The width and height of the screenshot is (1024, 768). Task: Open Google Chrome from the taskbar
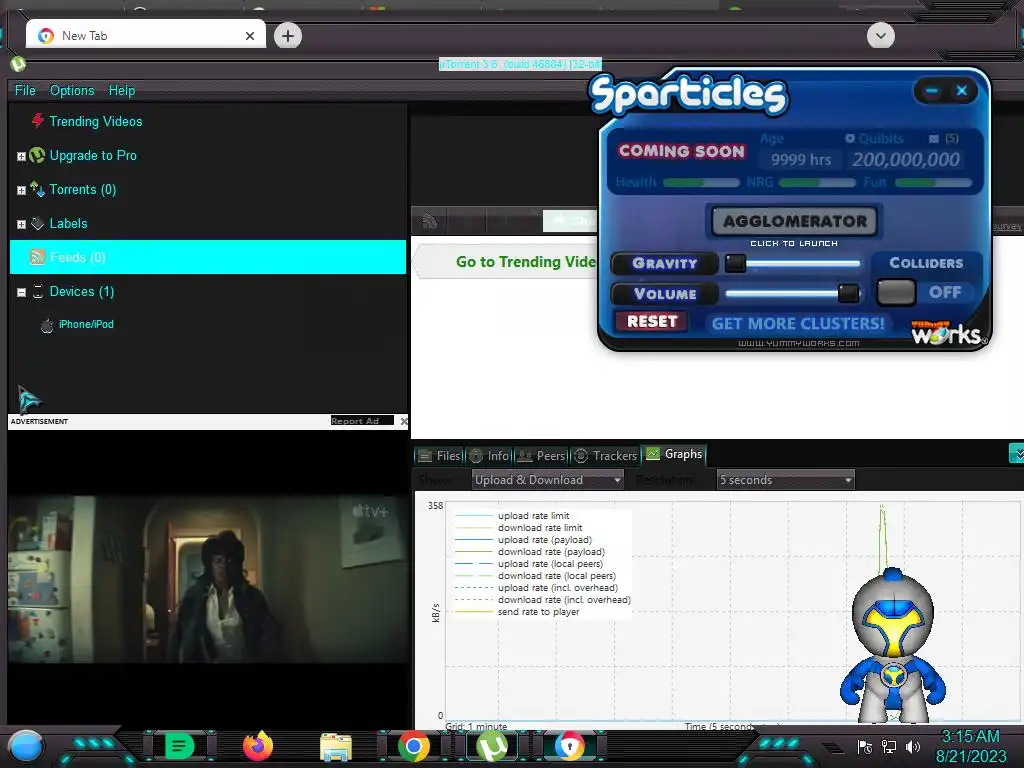pyautogui.click(x=414, y=746)
